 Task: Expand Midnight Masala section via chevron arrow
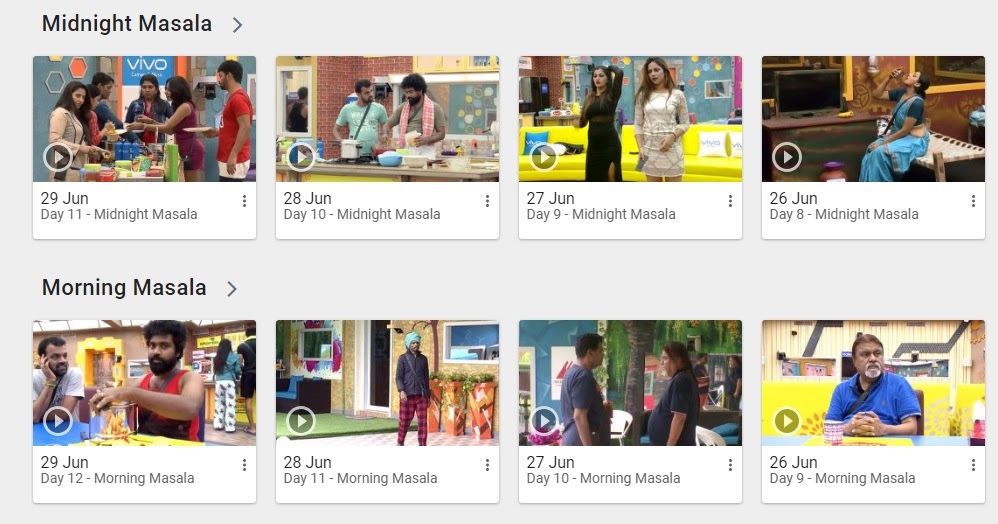pos(237,25)
